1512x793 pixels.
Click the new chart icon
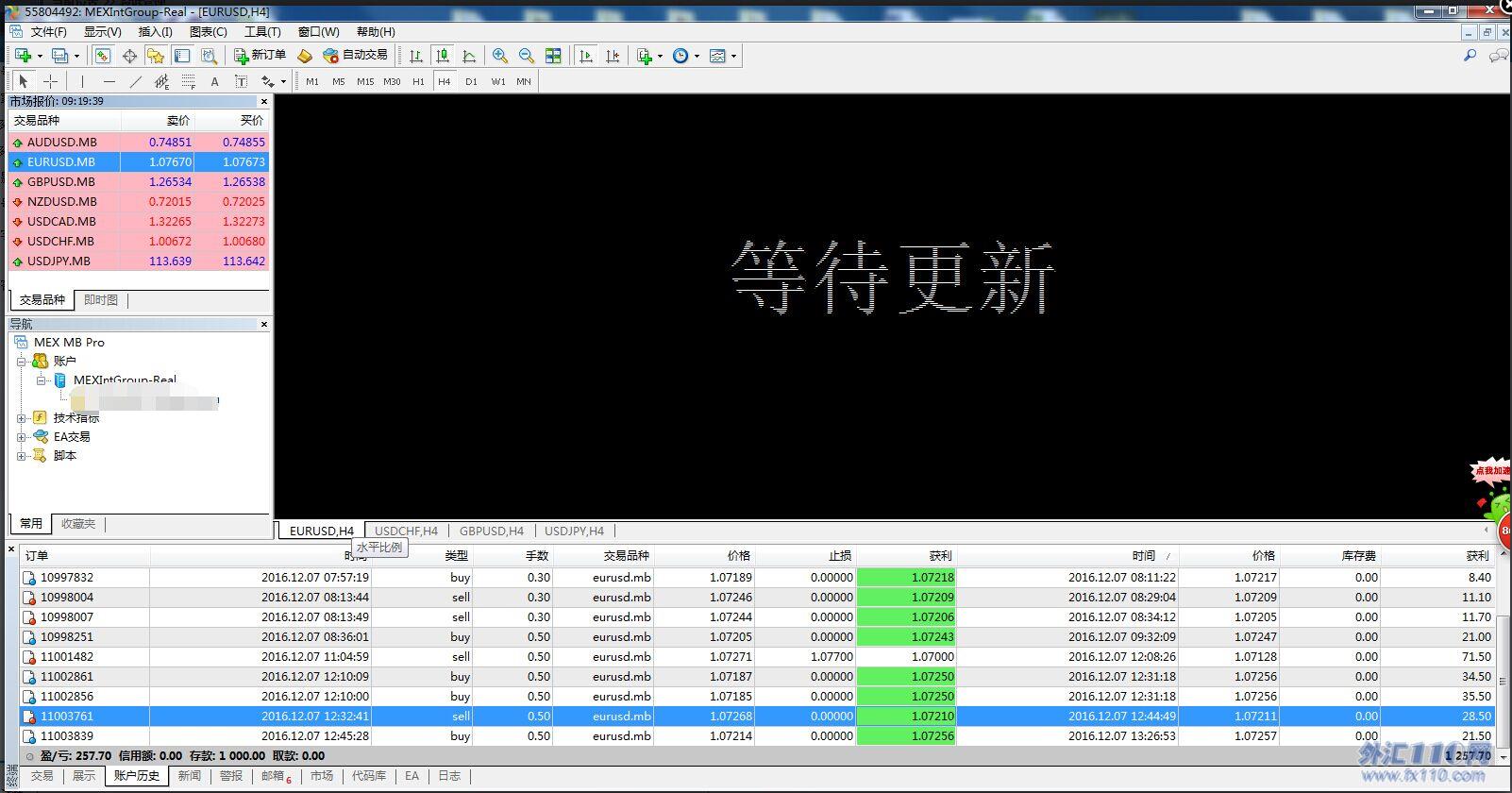coord(23,56)
